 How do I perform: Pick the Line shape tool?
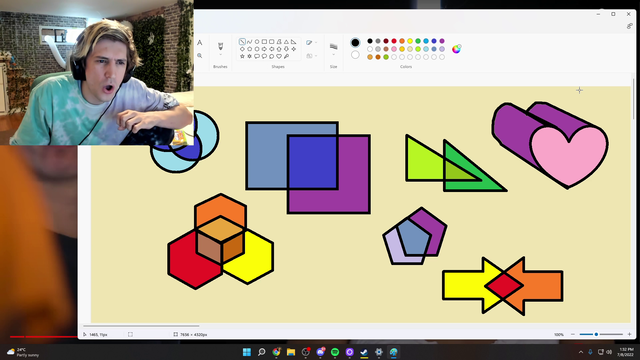tap(242, 42)
